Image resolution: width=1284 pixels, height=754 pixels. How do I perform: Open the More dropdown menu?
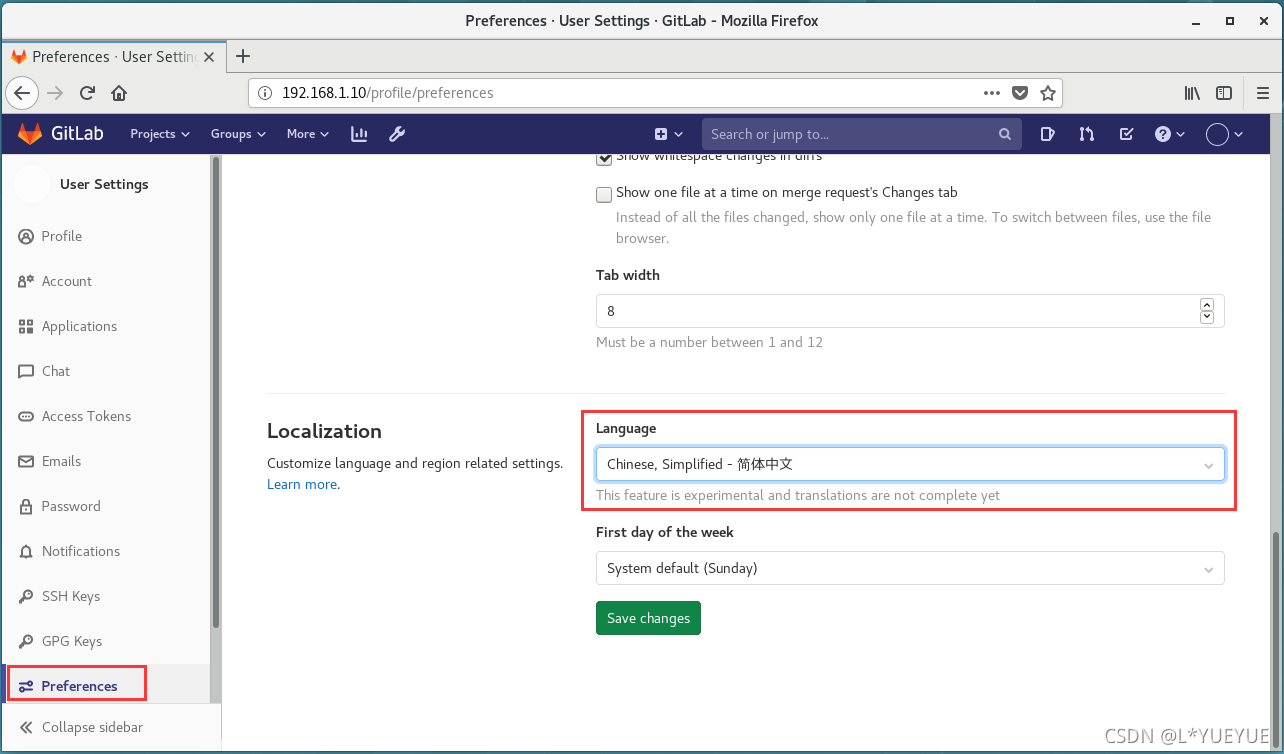308,134
